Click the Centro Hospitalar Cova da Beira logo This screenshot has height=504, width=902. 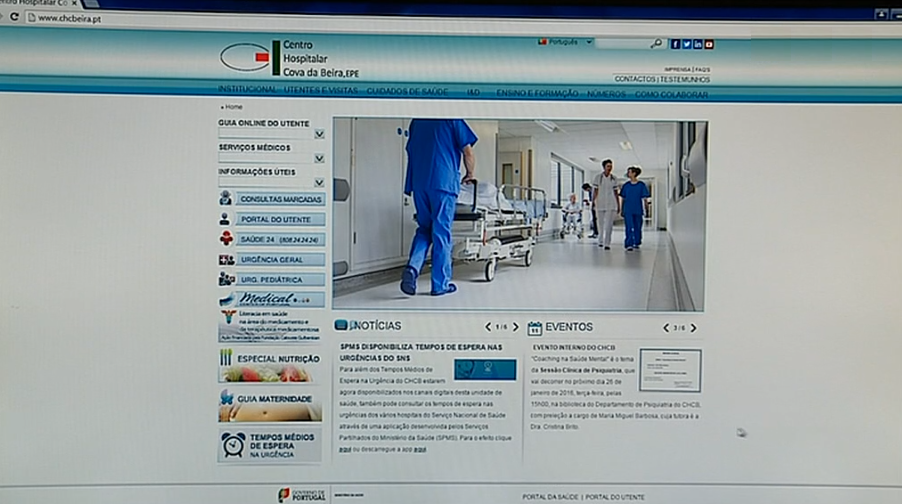point(289,59)
